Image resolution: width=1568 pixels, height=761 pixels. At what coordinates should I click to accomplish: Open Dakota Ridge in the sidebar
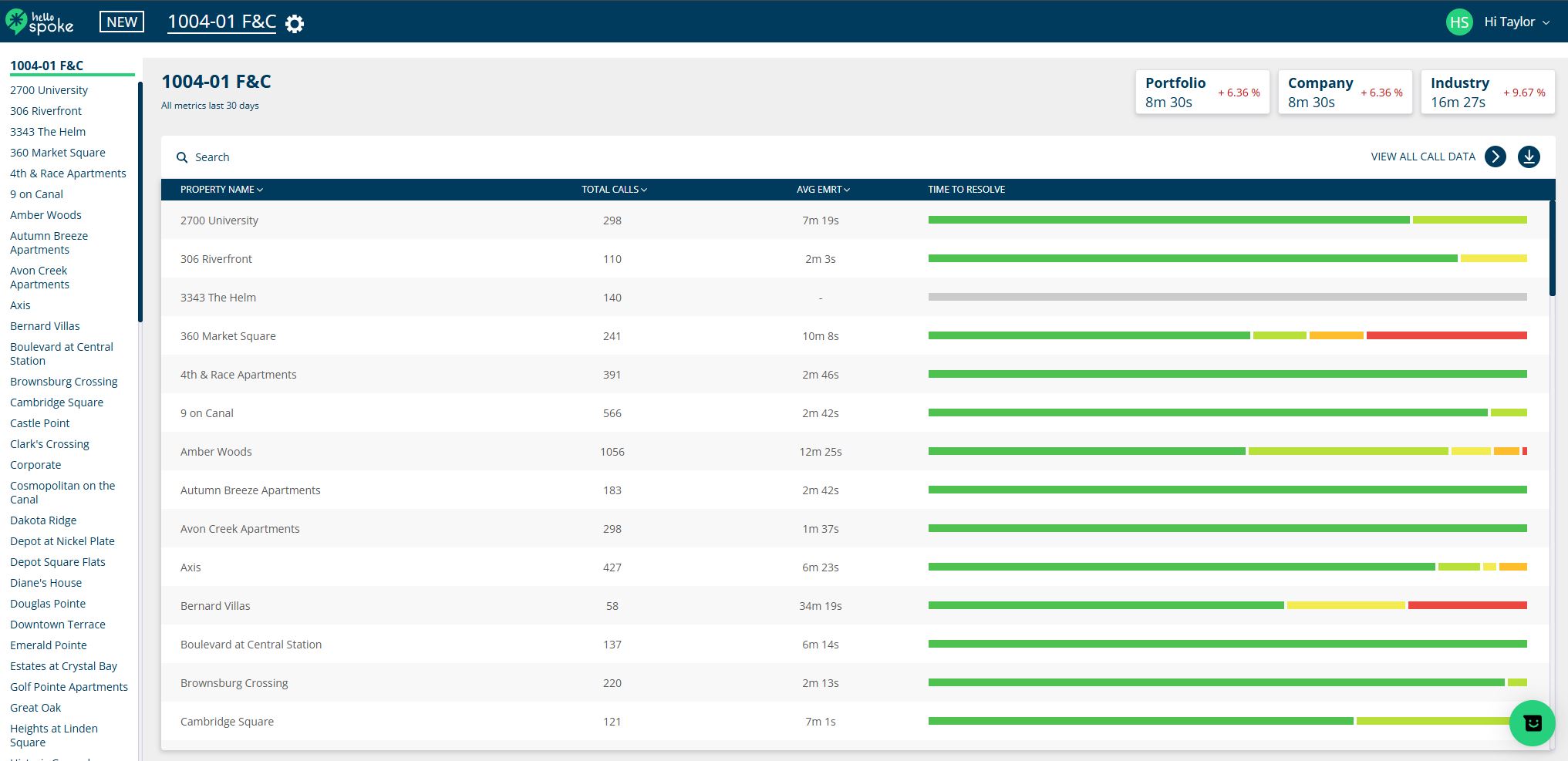click(x=43, y=520)
